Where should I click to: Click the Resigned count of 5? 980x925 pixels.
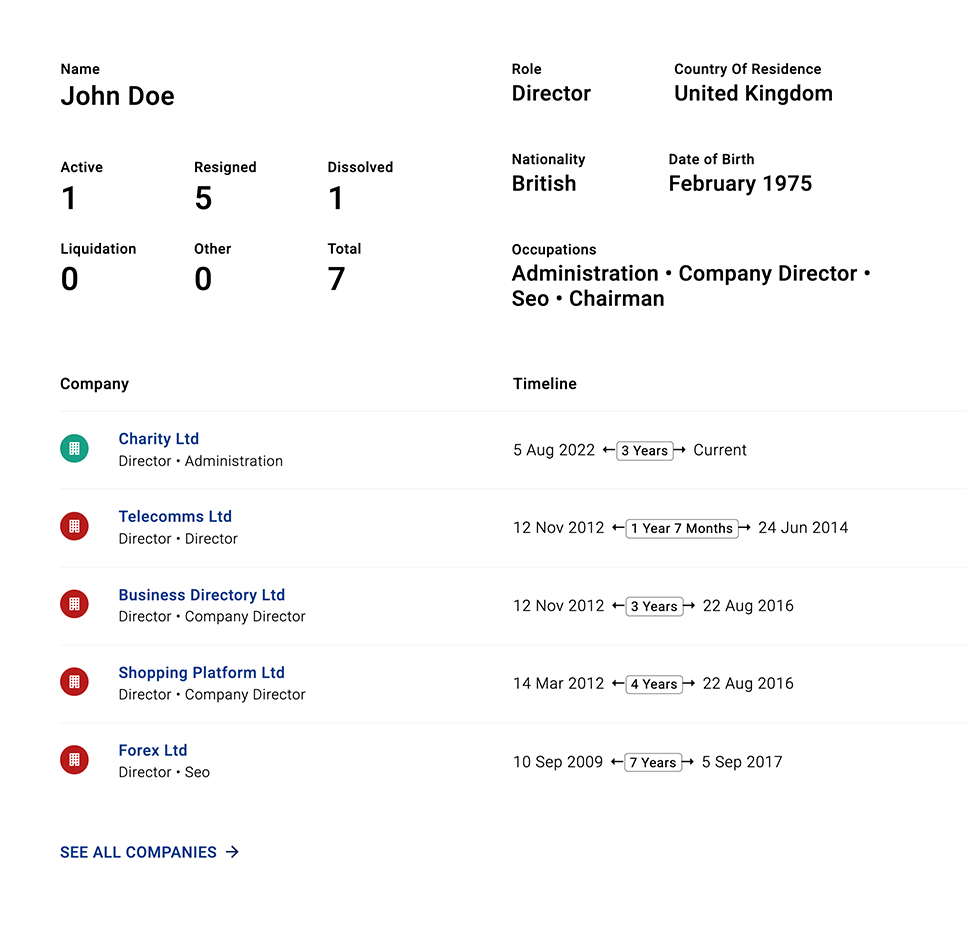click(x=203, y=199)
